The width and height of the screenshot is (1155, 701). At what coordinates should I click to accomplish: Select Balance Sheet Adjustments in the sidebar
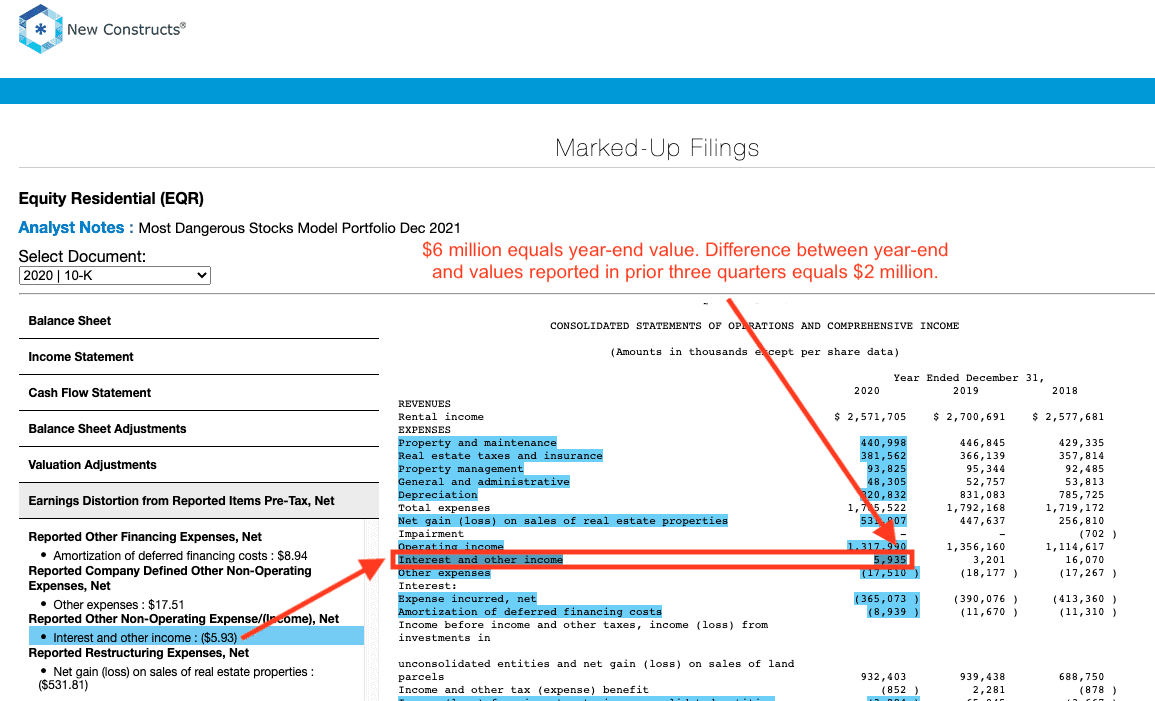[199, 429]
